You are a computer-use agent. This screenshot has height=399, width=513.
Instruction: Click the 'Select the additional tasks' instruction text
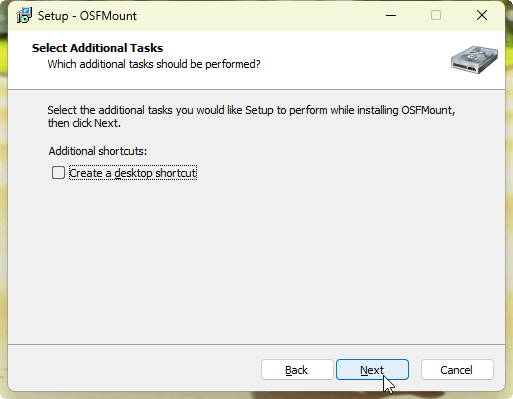[x=251, y=116]
